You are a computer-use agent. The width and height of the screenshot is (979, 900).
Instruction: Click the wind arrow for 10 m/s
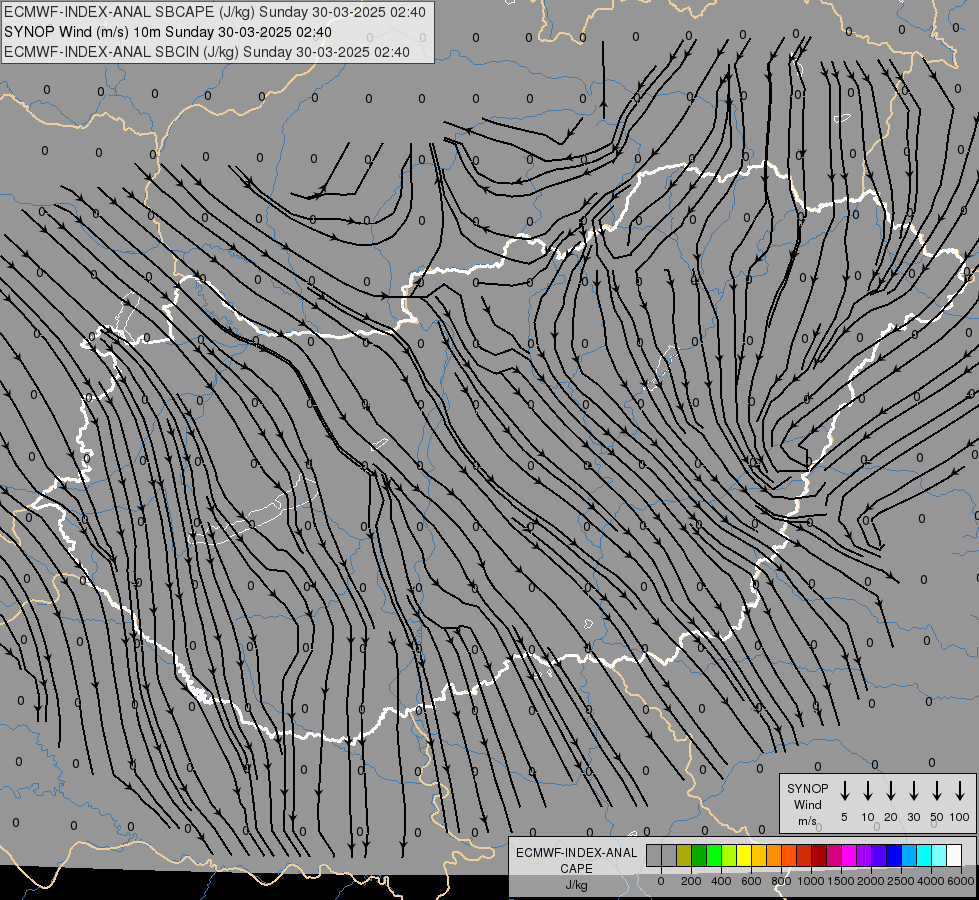(x=867, y=791)
